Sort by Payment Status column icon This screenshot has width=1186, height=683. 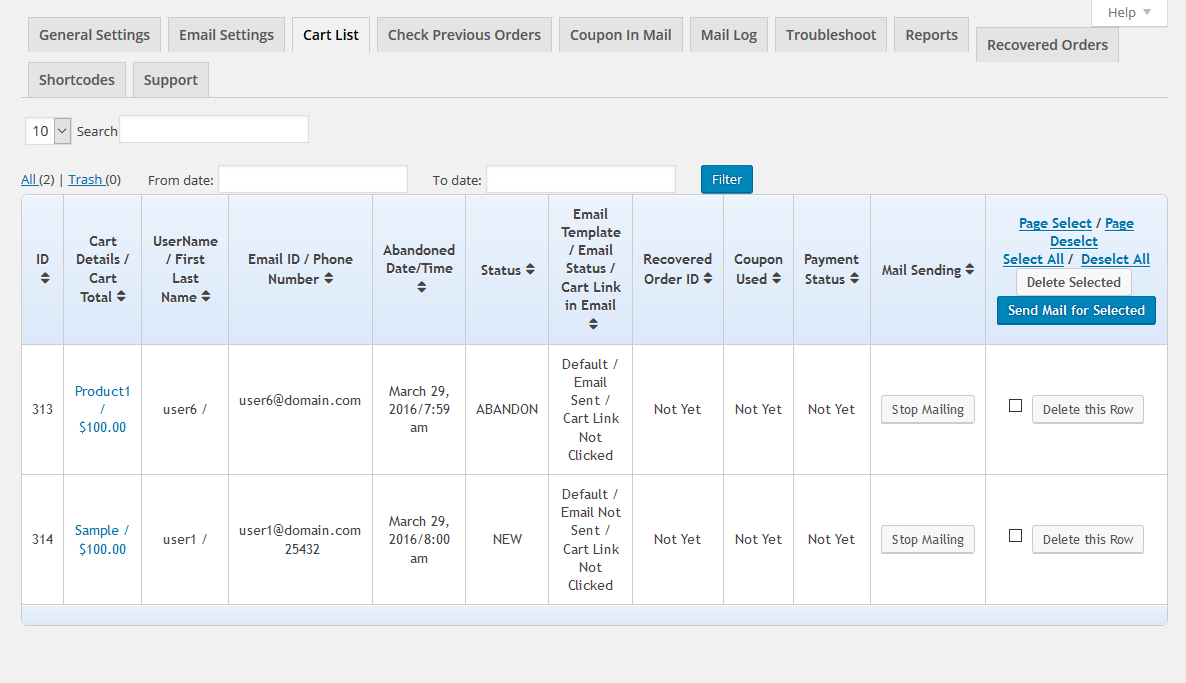point(854,279)
